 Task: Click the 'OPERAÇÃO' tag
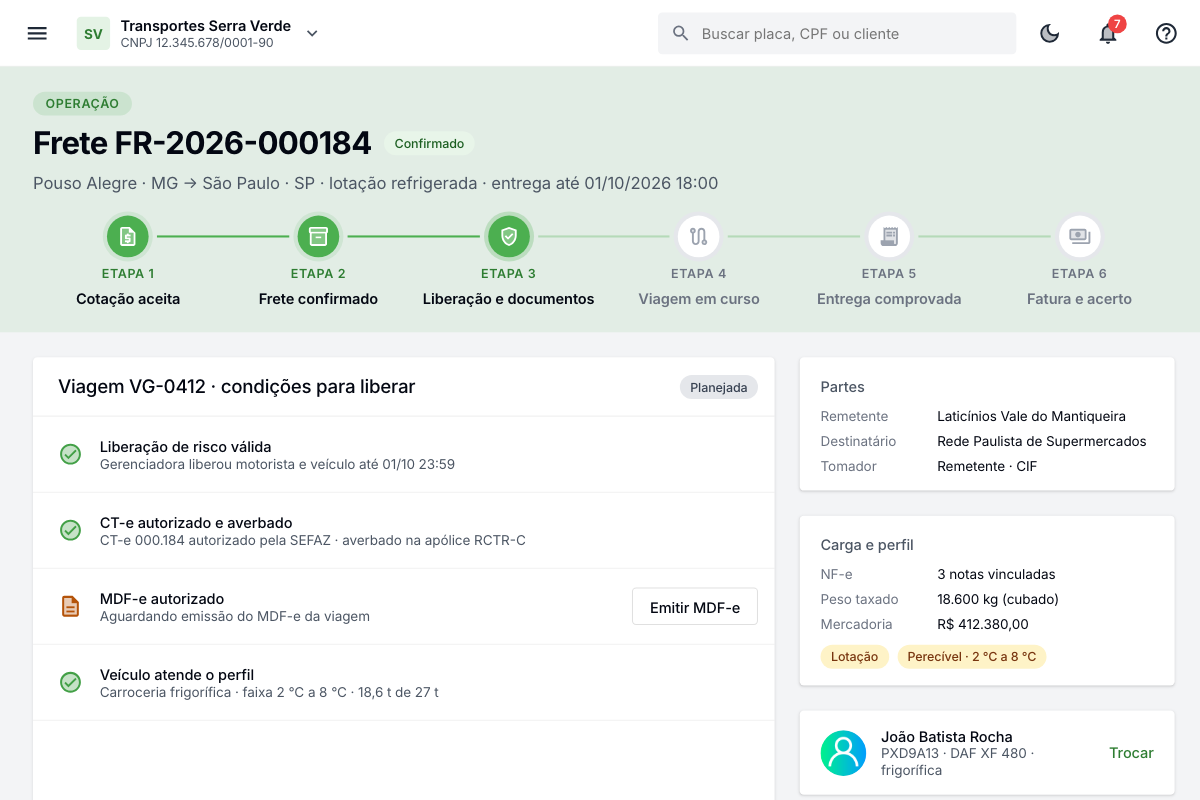[82, 103]
